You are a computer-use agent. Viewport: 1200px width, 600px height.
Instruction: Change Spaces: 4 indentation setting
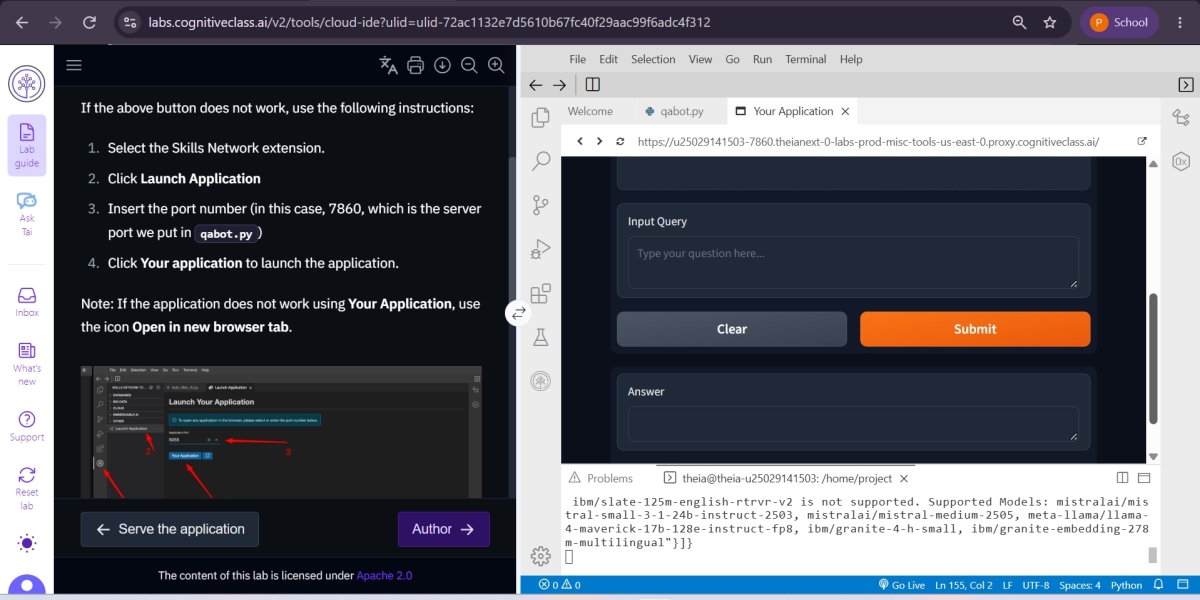[x=1080, y=585]
